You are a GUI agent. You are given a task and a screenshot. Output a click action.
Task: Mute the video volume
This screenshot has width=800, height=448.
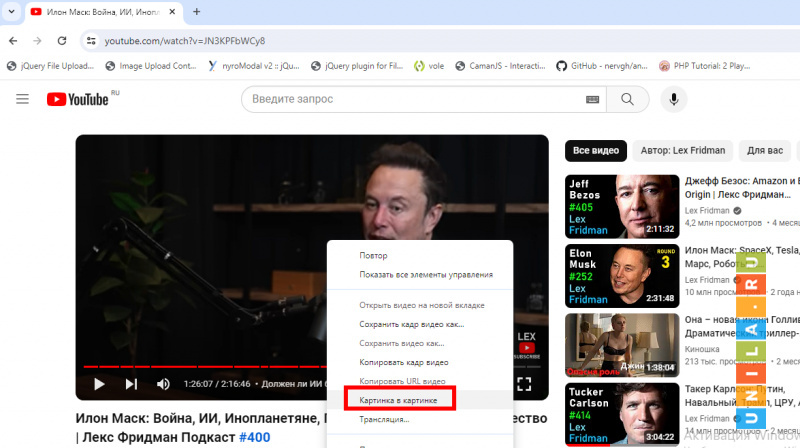[x=163, y=383]
